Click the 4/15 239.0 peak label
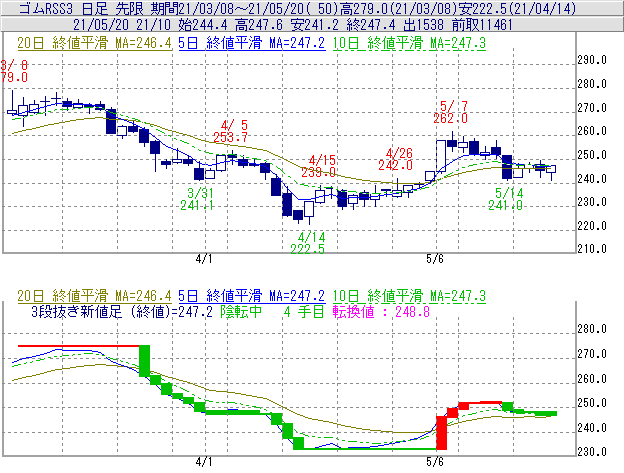This screenshot has height=473, width=624. [318, 166]
